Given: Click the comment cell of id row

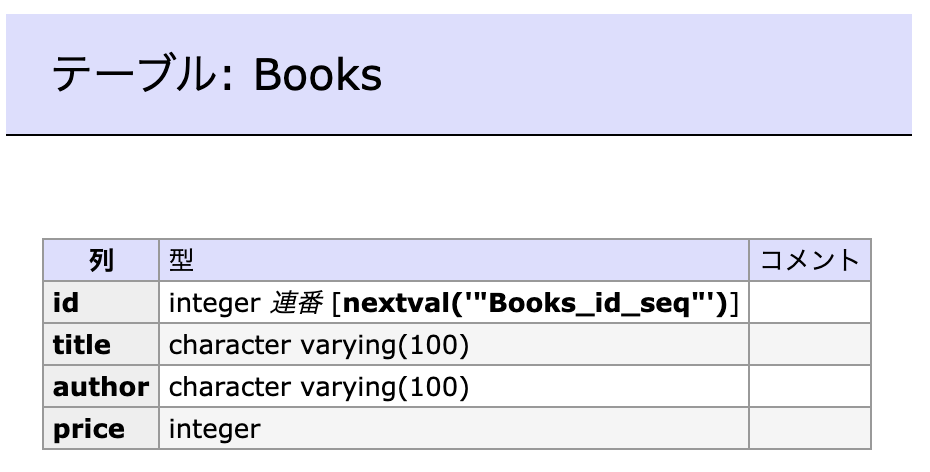Looking at the screenshot, I should (x=810, y=302).
